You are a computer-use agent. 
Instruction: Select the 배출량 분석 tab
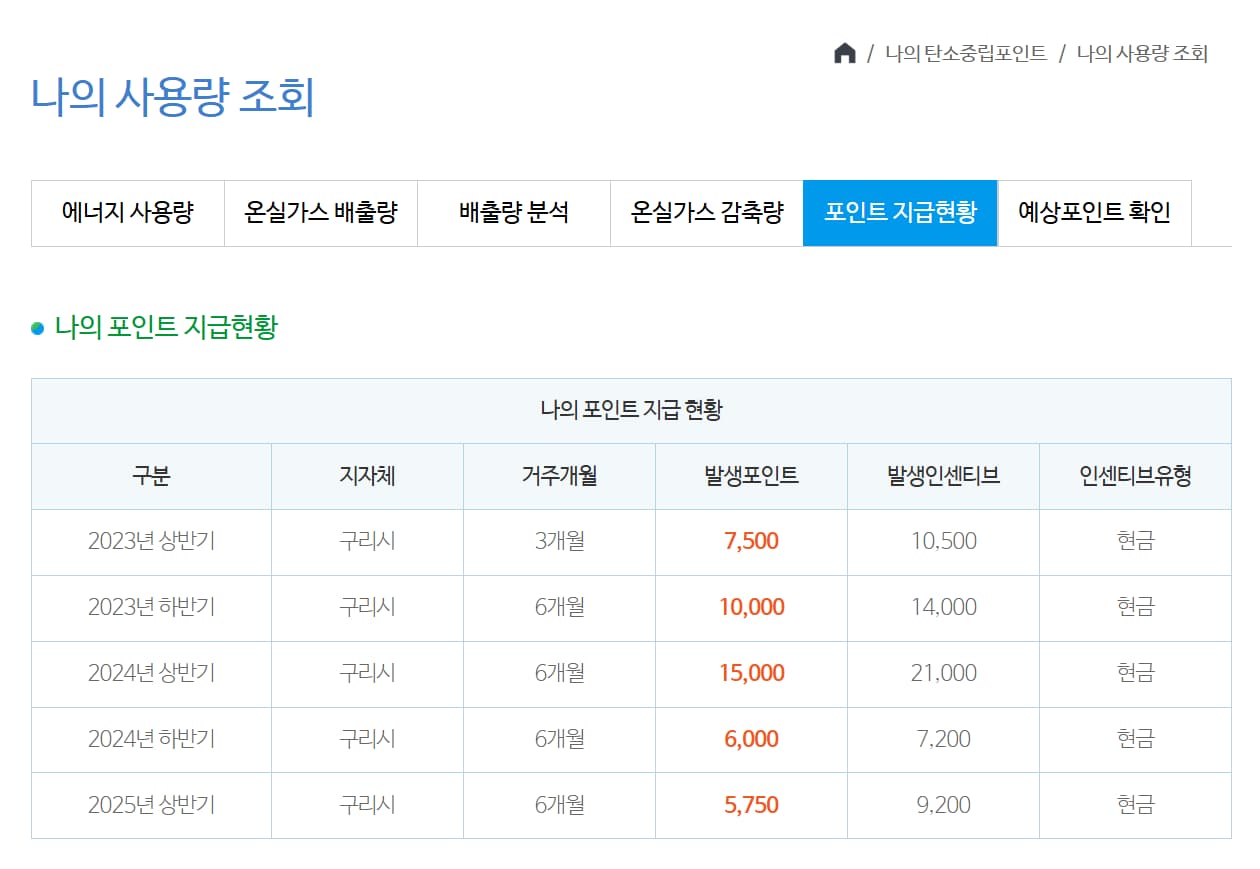[x=514, y=213]
